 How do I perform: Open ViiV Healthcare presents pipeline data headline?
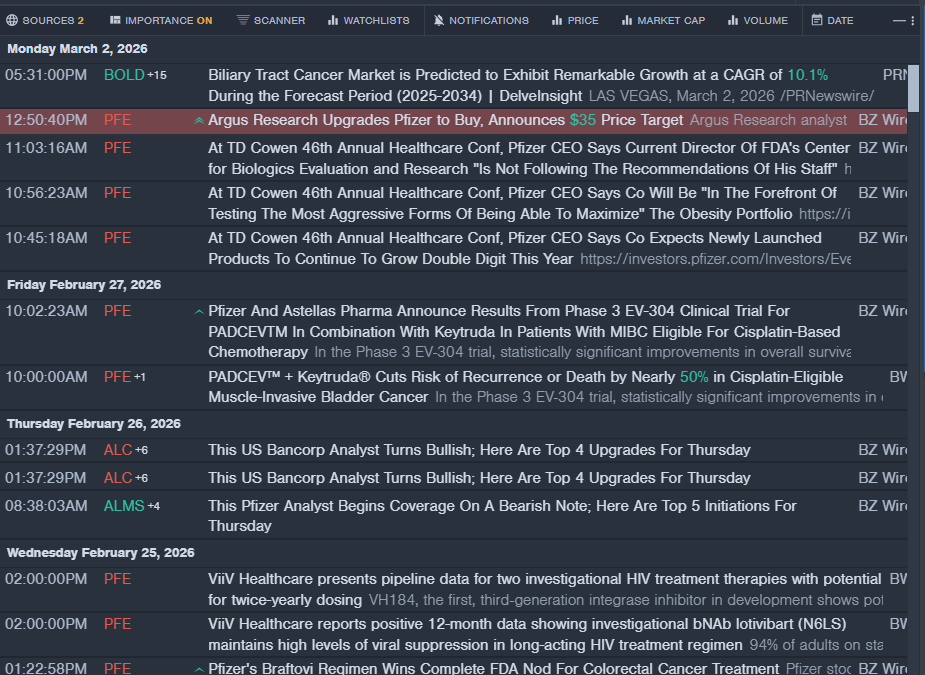point(544,589)
